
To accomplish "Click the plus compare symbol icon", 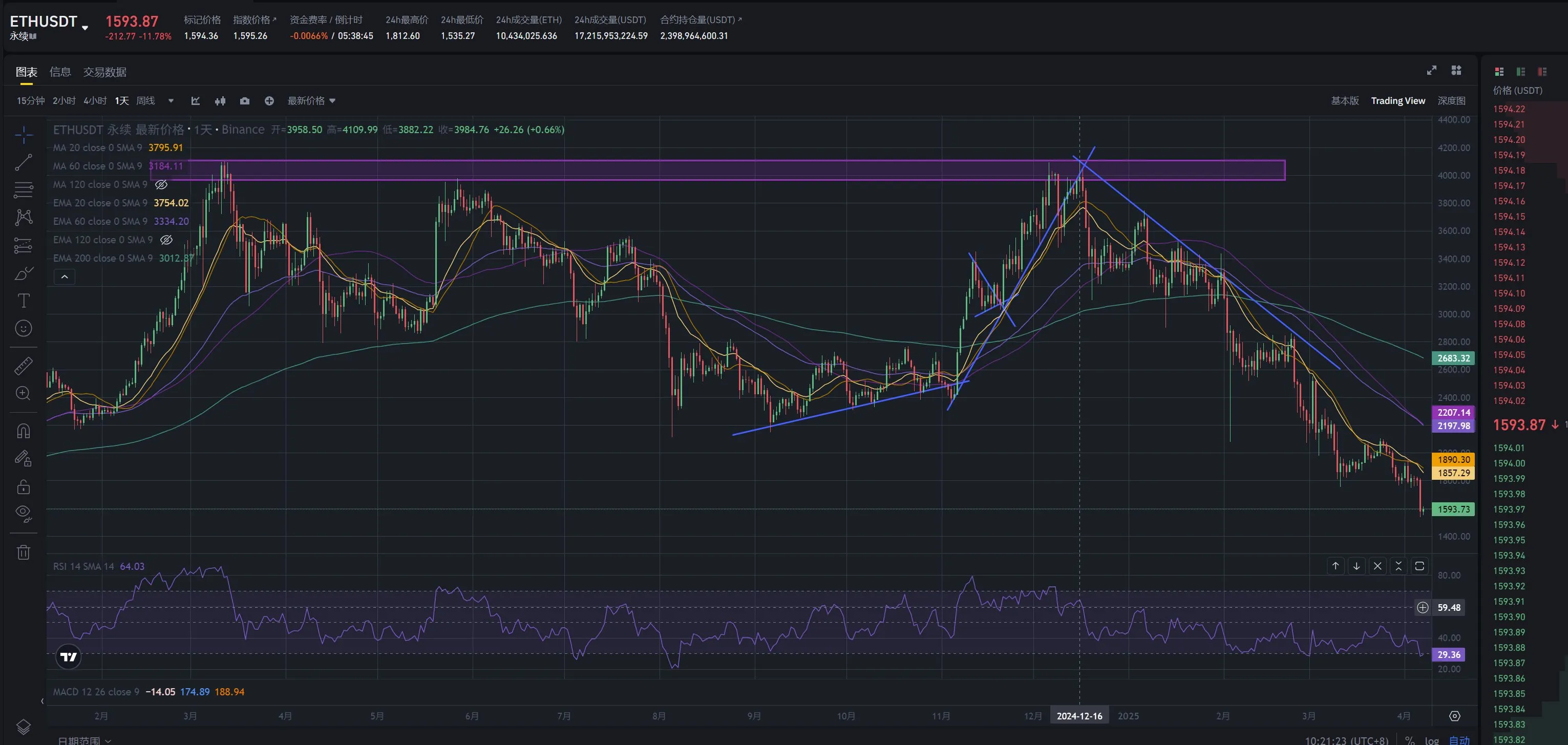I will point(269,101).
